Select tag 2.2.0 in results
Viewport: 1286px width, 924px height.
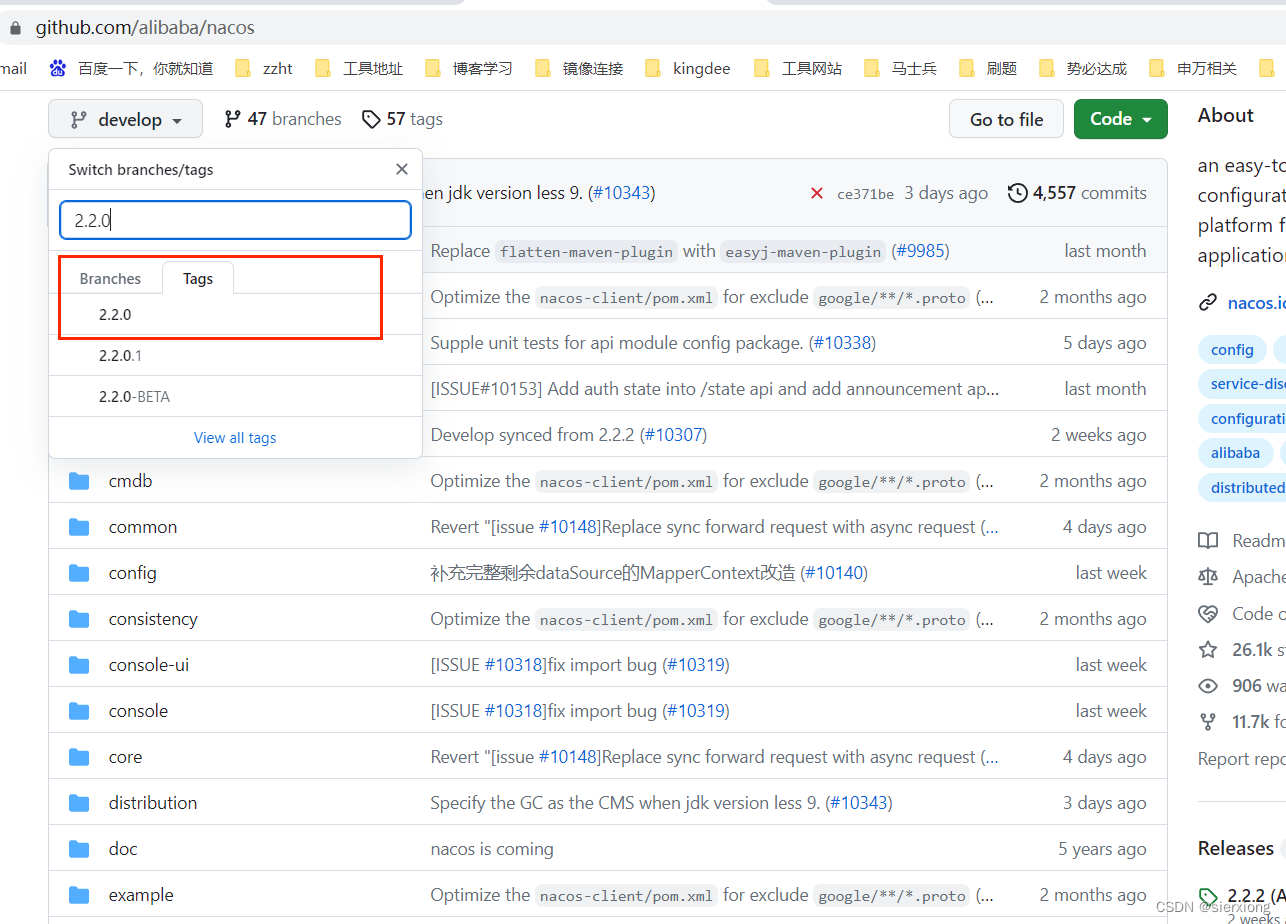tap(235, 314)
